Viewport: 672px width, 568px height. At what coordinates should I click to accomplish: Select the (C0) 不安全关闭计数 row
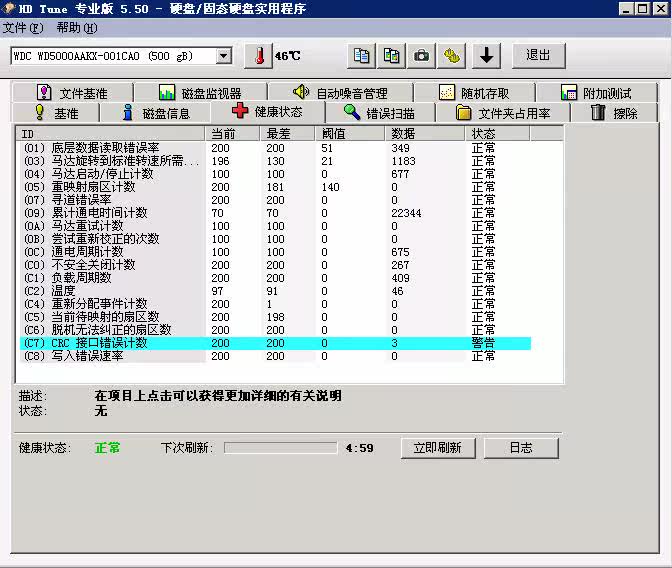pos(276,265)
